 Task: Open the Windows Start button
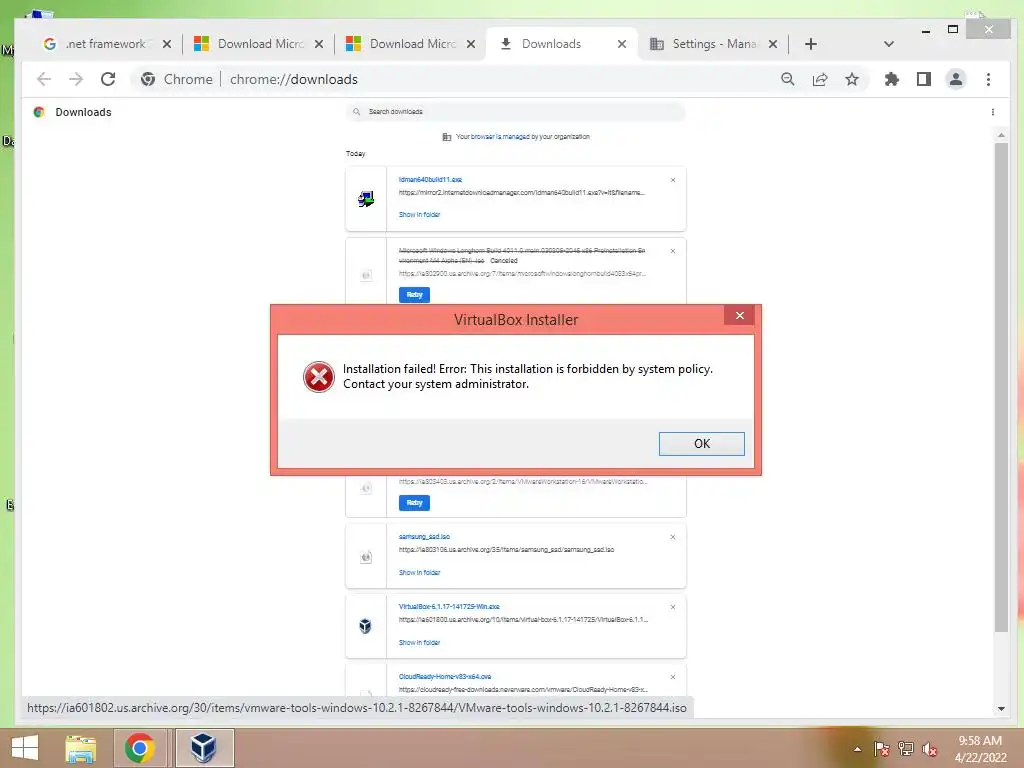click(x=25, y=748)
